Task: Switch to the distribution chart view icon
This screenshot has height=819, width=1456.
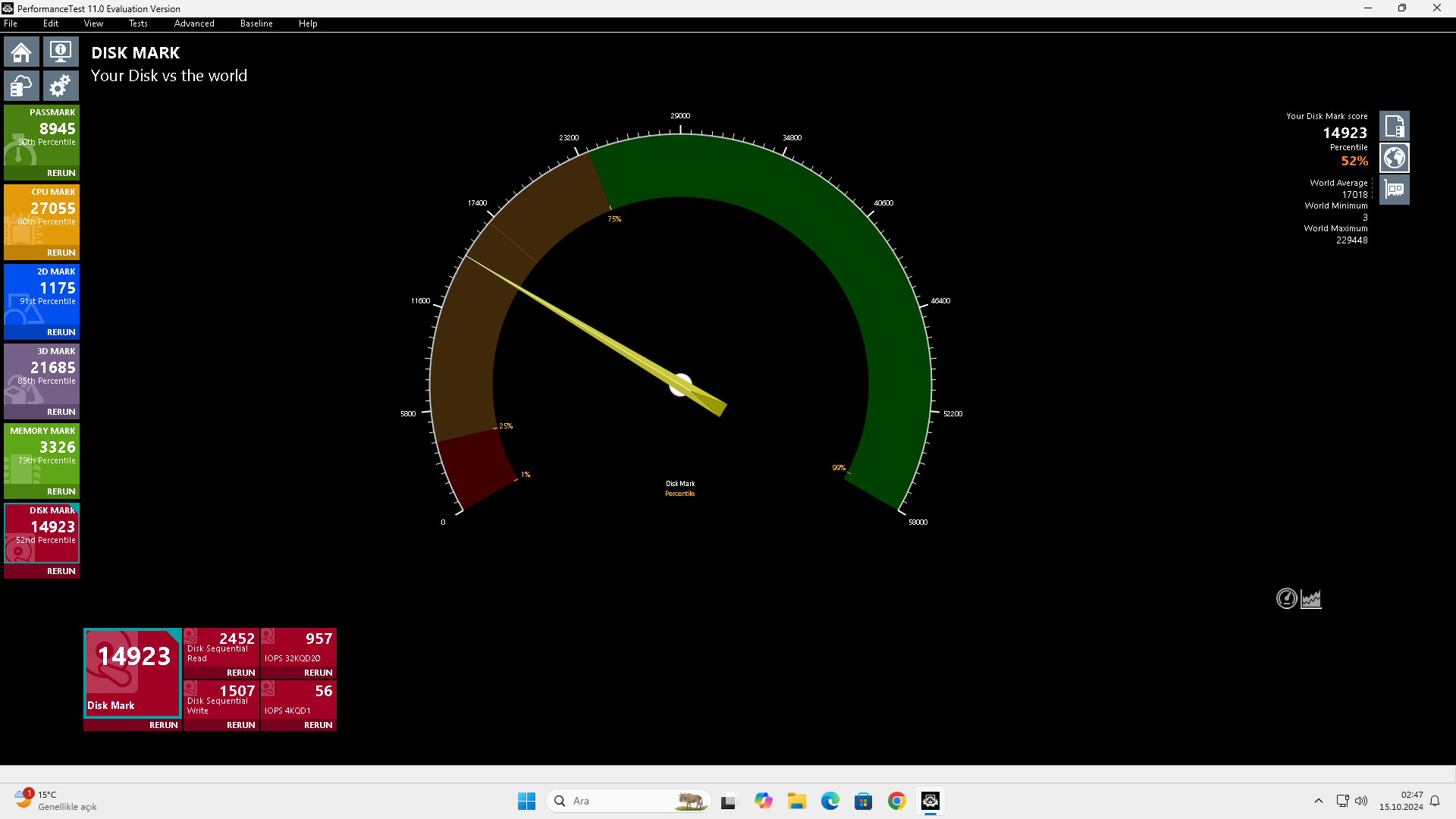Action: (1311, 598)
